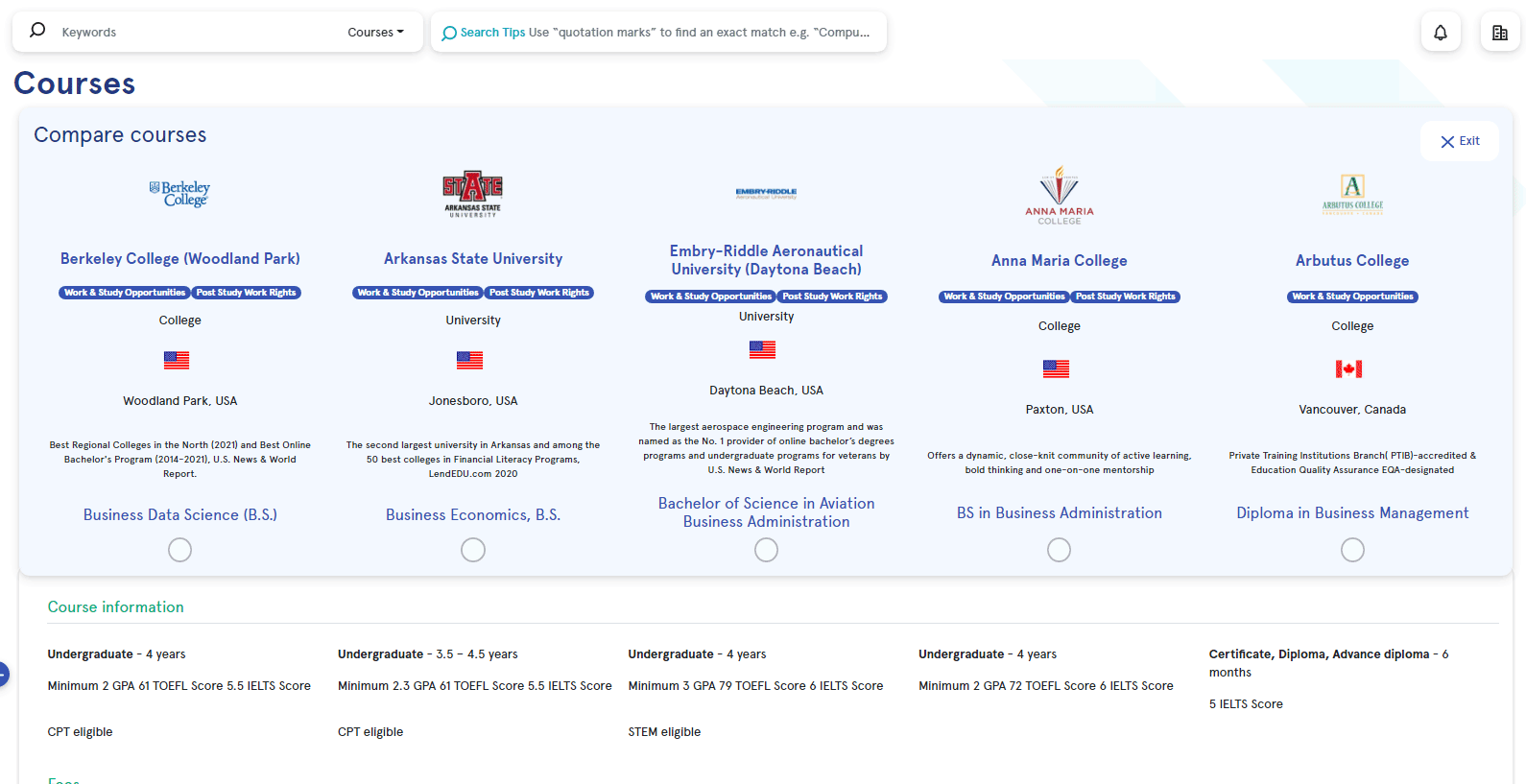This screenshot has height=784, width=1526.
Task: Select Diploma in Business Management radio button
Action: point(1352,550)
